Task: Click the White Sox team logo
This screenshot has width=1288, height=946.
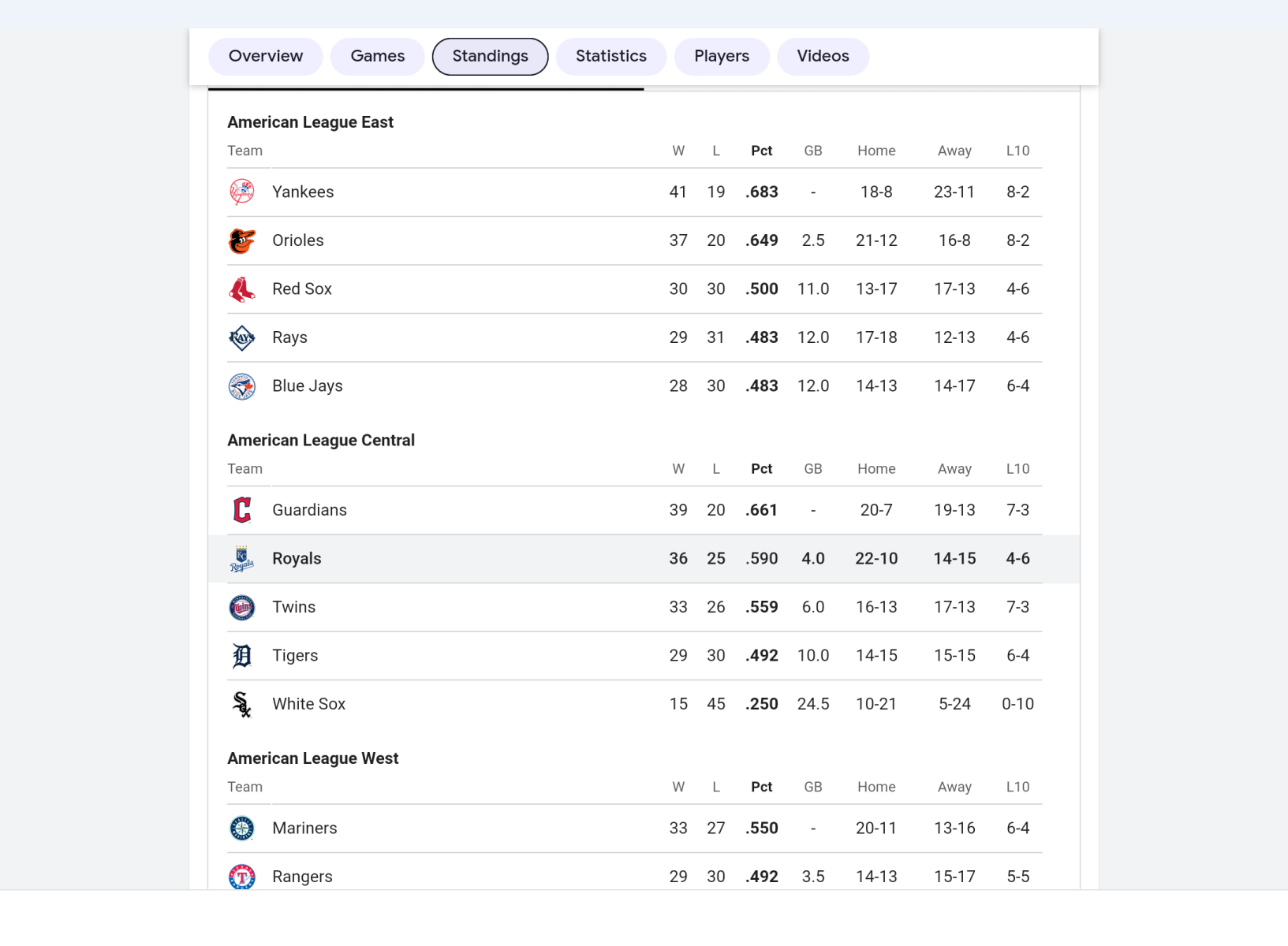Action: [242, 704]
